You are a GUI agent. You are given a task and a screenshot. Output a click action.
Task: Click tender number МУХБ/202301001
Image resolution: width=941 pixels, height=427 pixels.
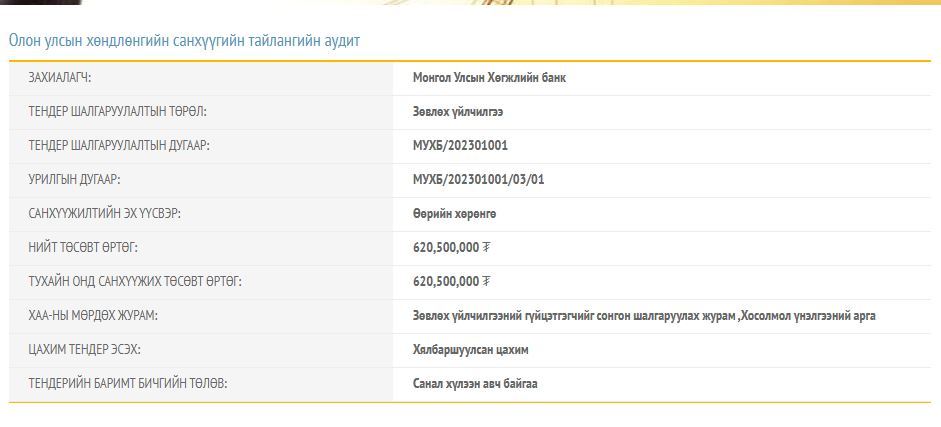click(460, 146)
